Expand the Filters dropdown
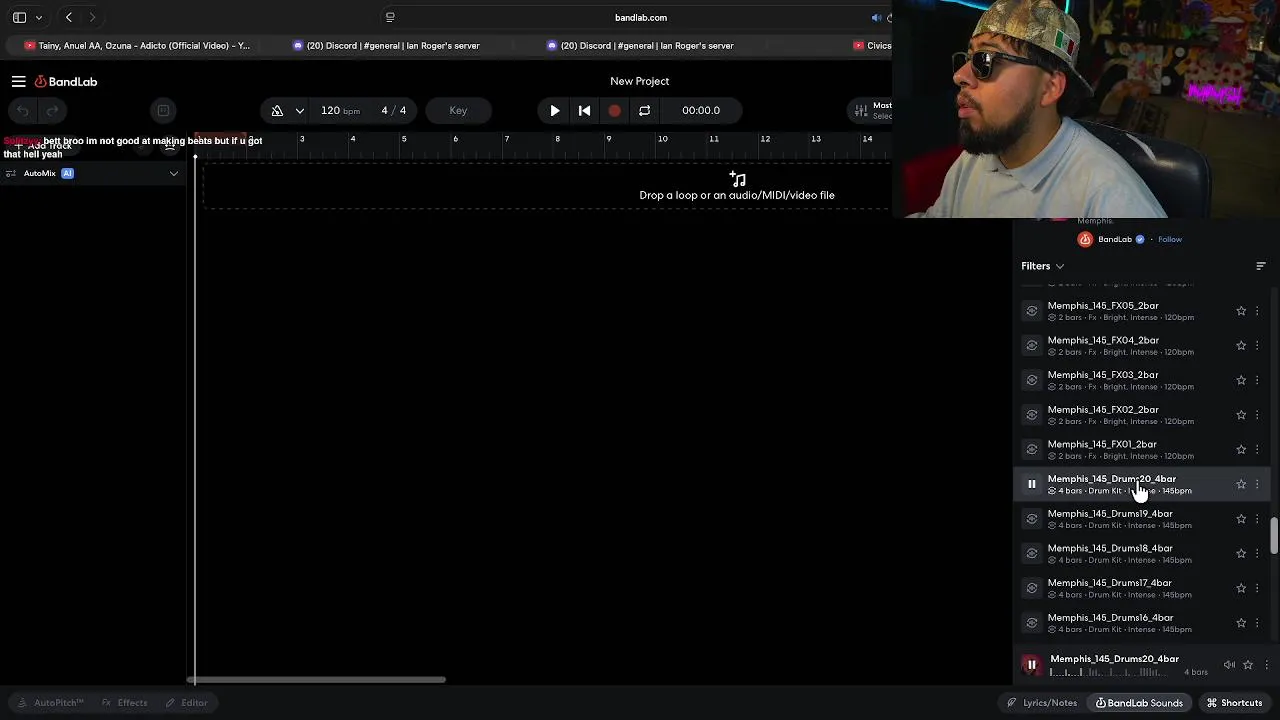 (x=1043, y=266)
